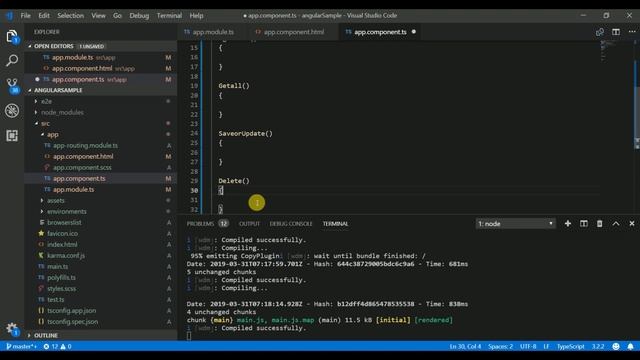
Task: Collapse the Open Editors section
Action: tap(101, 46)
